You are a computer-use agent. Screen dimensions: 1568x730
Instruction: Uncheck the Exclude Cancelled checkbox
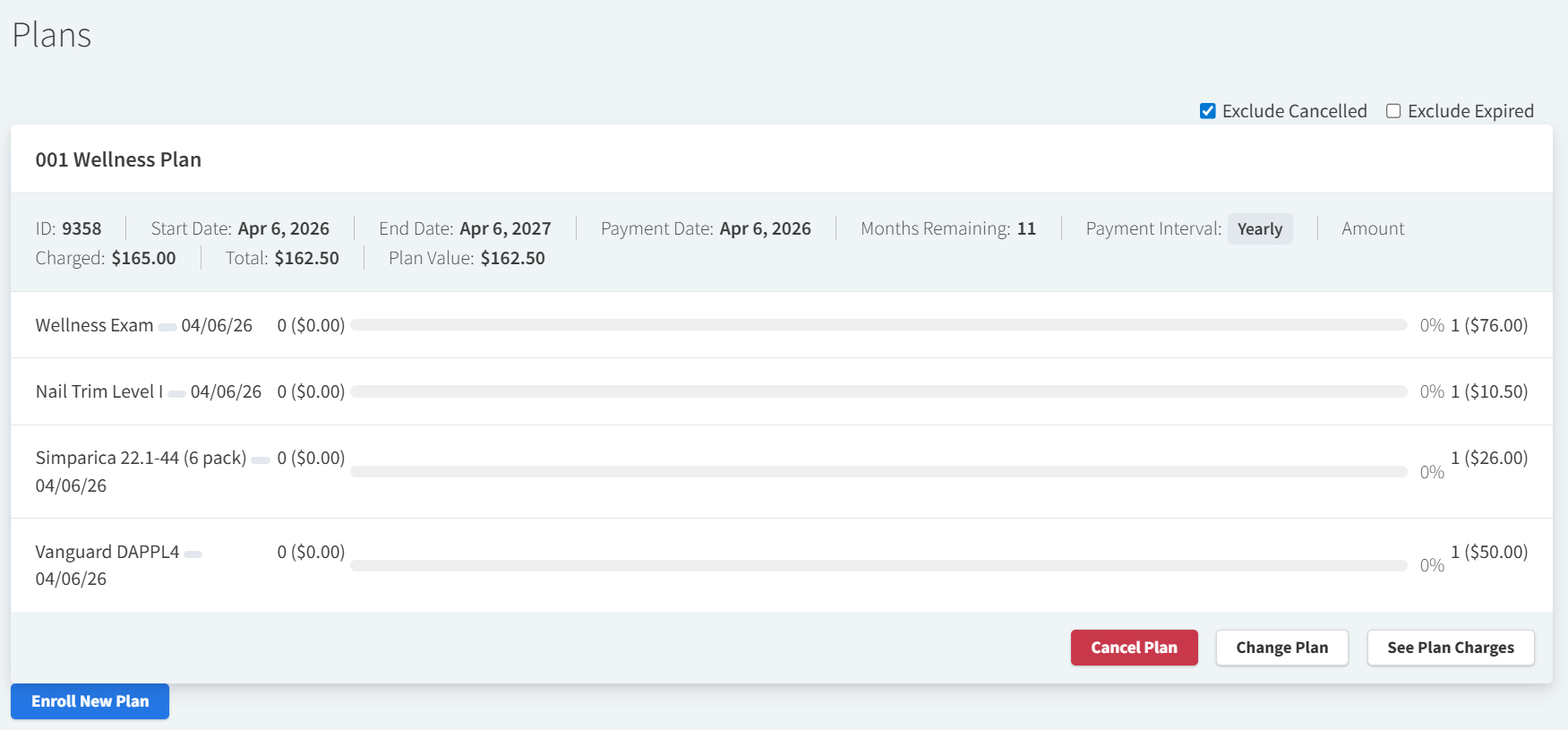[1207, 111]
